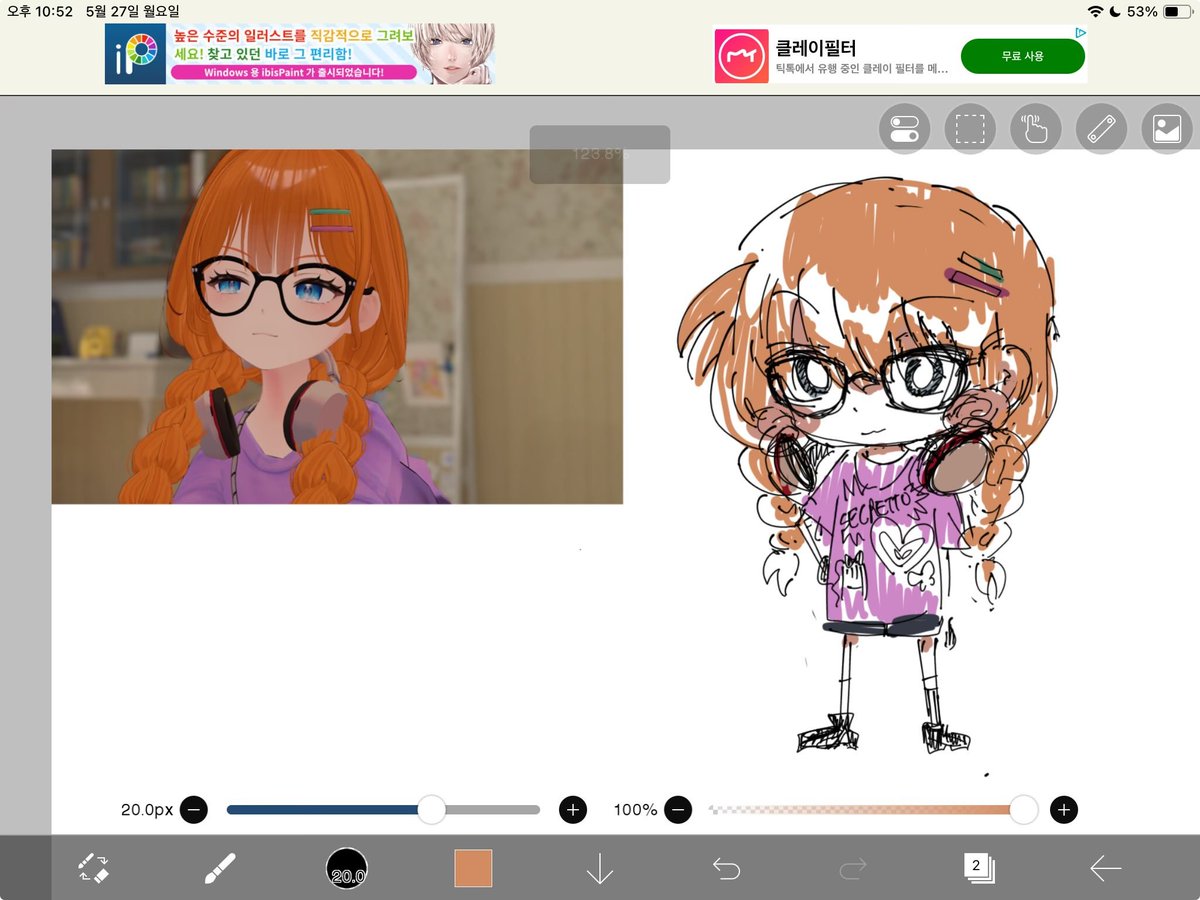Open the ruler tool
The height and width of the screenshot is (900, 1200).
pyautogui.click(x=1101, y=129)
